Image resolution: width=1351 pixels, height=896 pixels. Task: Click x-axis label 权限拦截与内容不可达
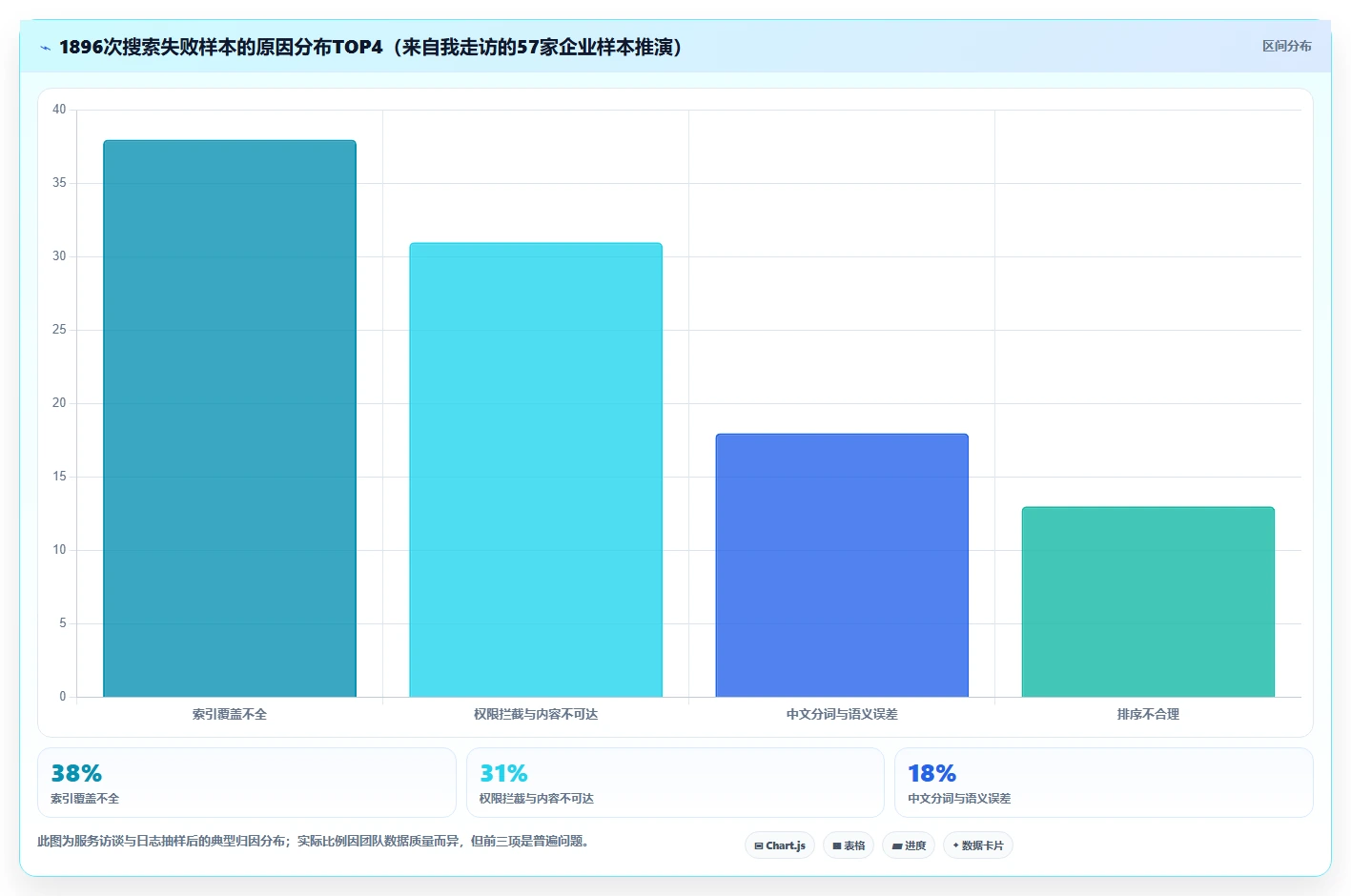(x=536, y=714)
